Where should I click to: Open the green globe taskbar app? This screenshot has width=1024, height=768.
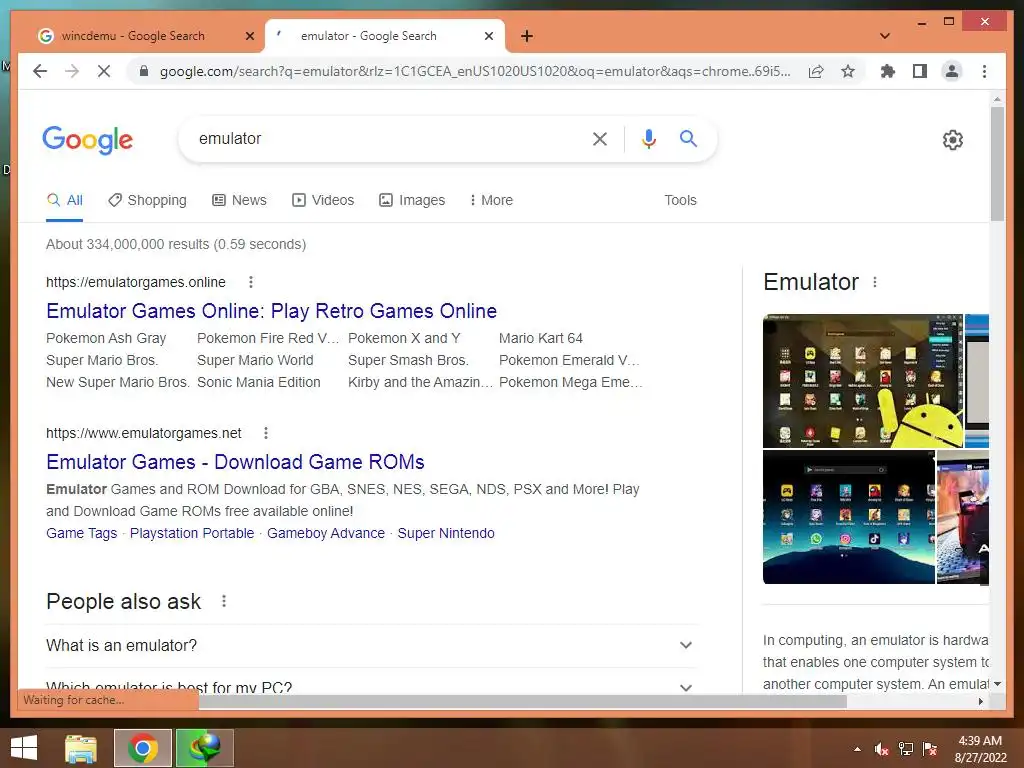pyautogui.click(x=205, y=748)
